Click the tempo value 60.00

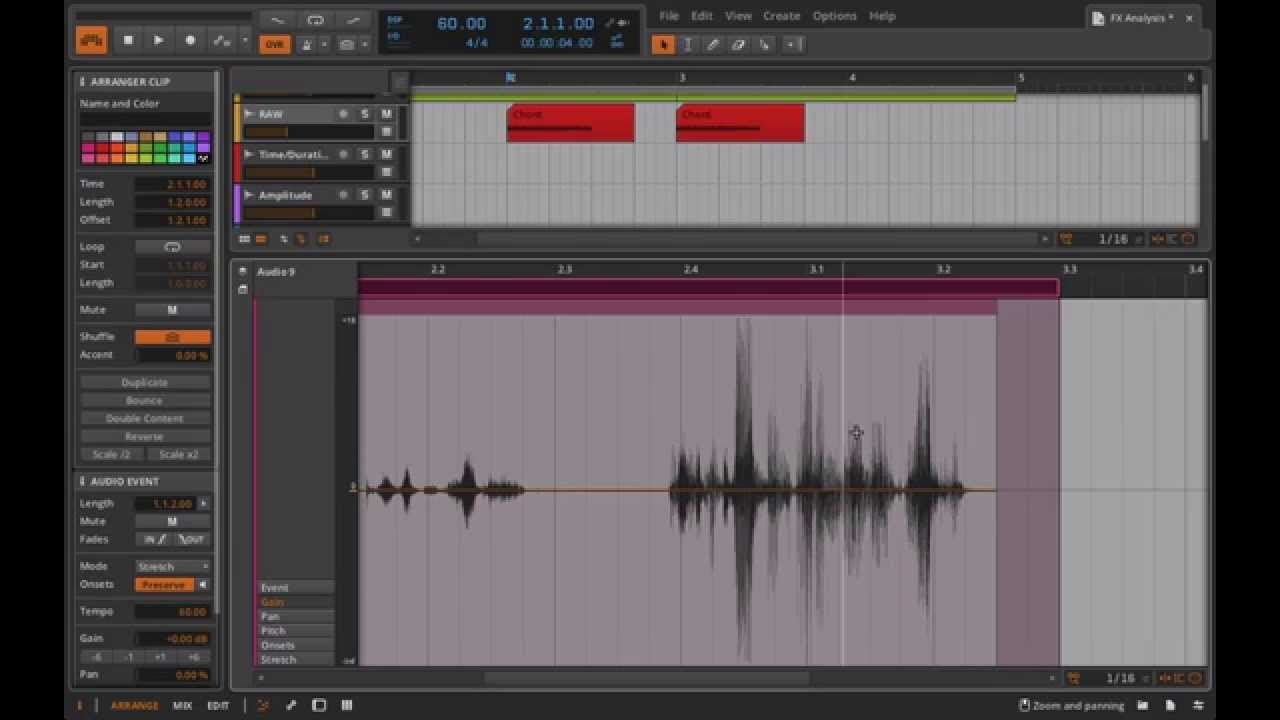tap(461, 24)
